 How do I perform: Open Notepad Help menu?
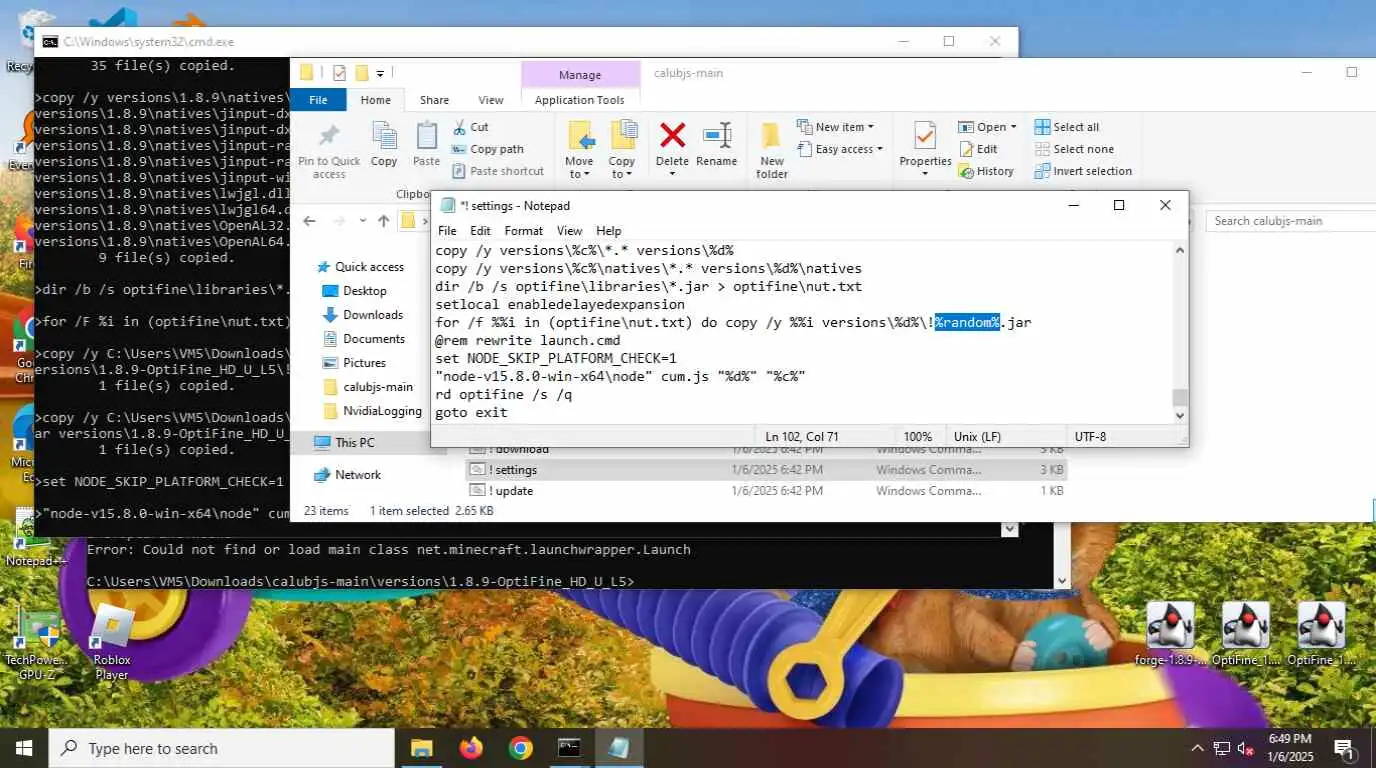pyautogui.click(x=609, y=231)
